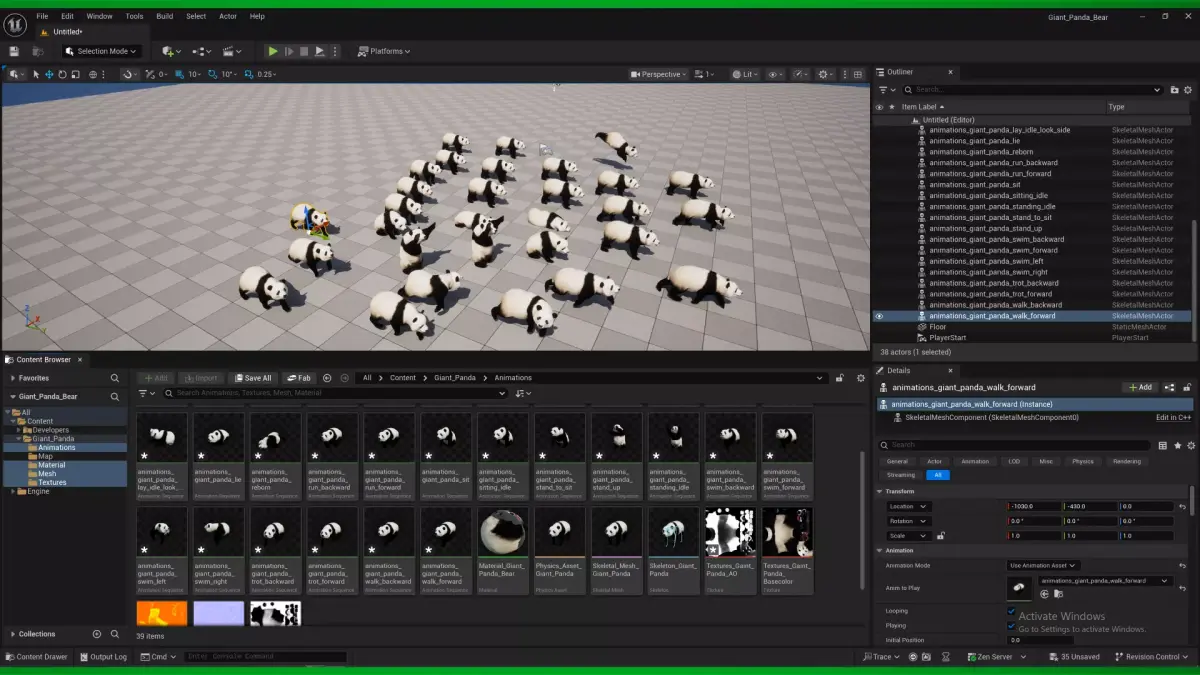Open the Edit menu

(x=67, y=16)
